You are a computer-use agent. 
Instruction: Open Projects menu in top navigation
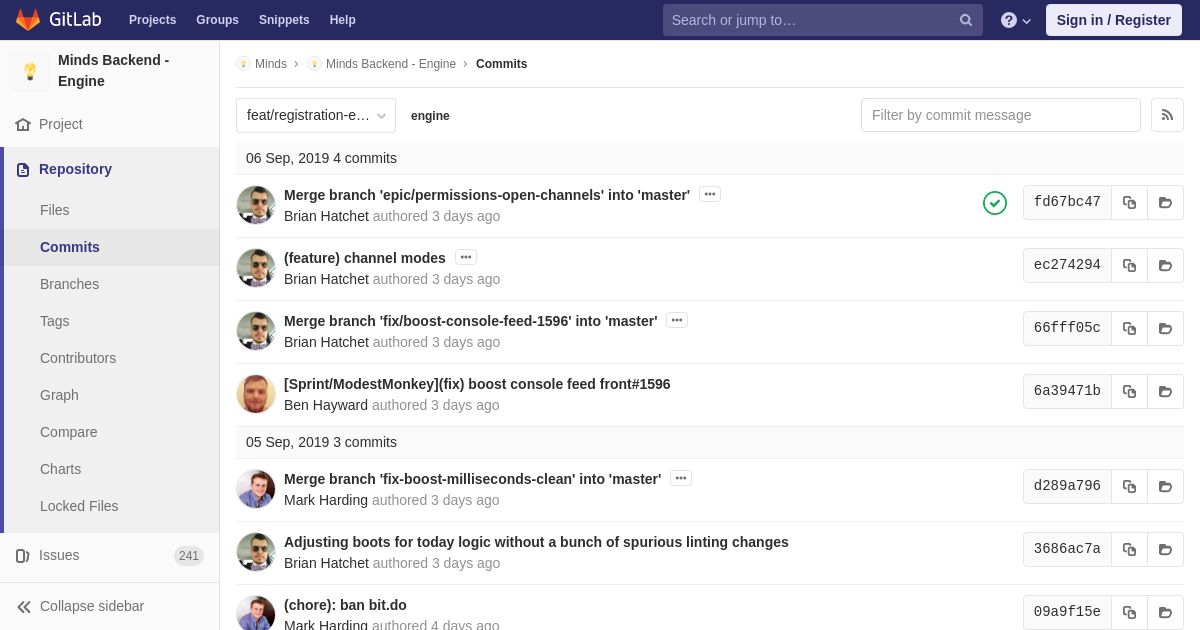tap(152, 20)
